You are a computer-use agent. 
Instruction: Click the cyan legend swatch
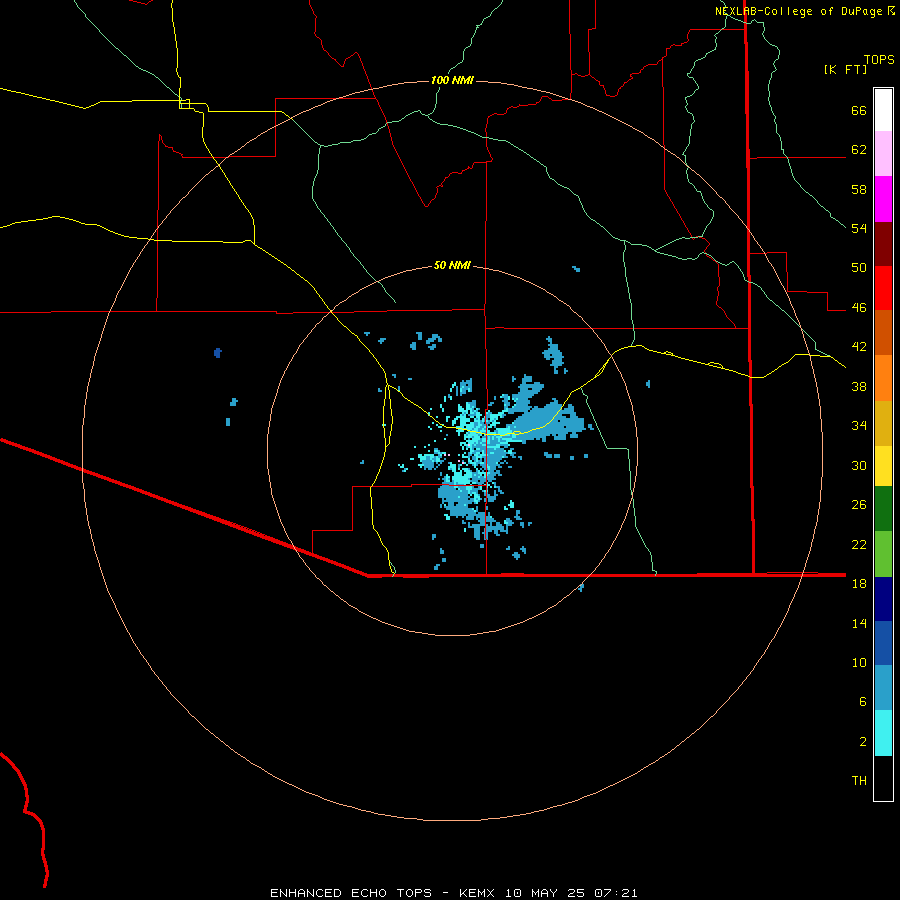(883, 733)
